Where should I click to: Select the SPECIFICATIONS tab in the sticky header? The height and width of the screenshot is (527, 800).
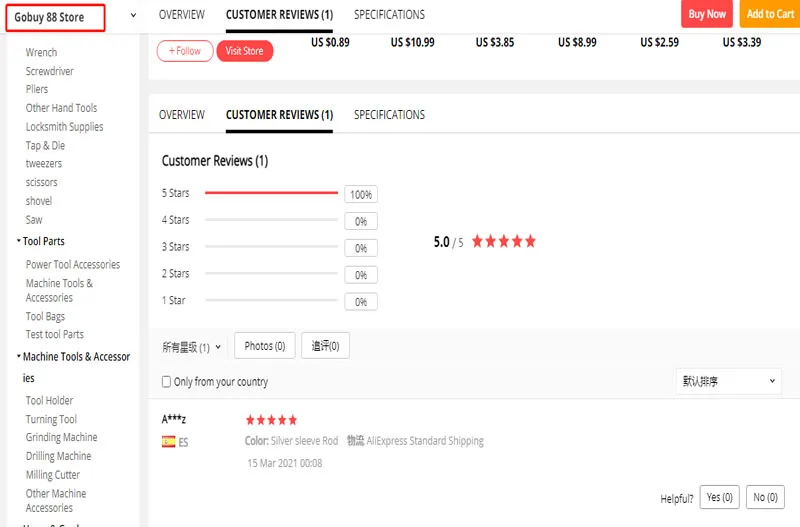pos(389,15)
